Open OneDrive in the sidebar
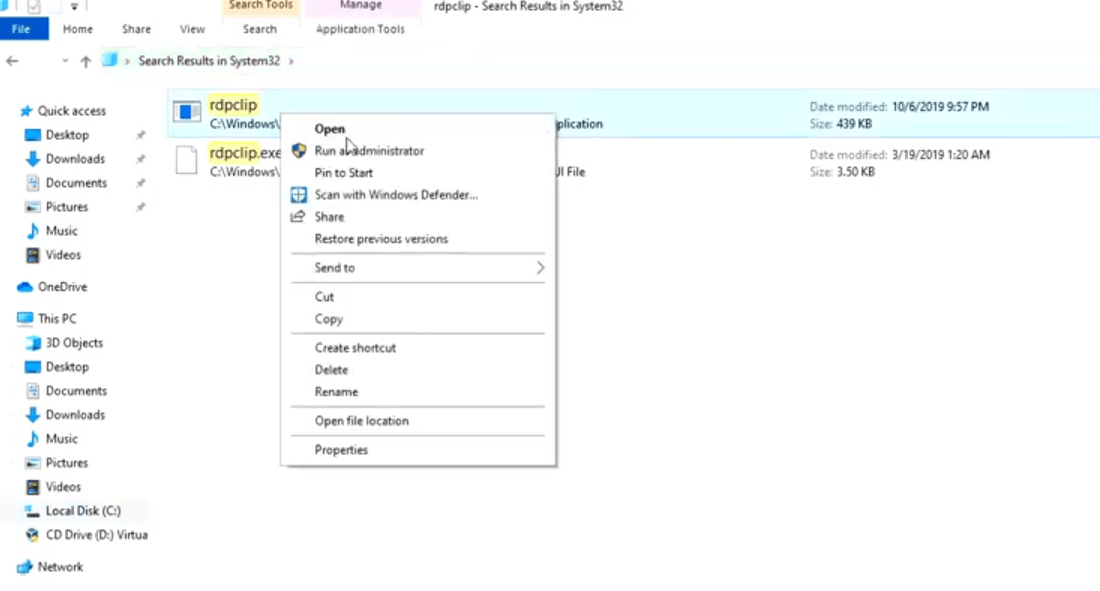1100x591 pixels. (x=60, y=286)
